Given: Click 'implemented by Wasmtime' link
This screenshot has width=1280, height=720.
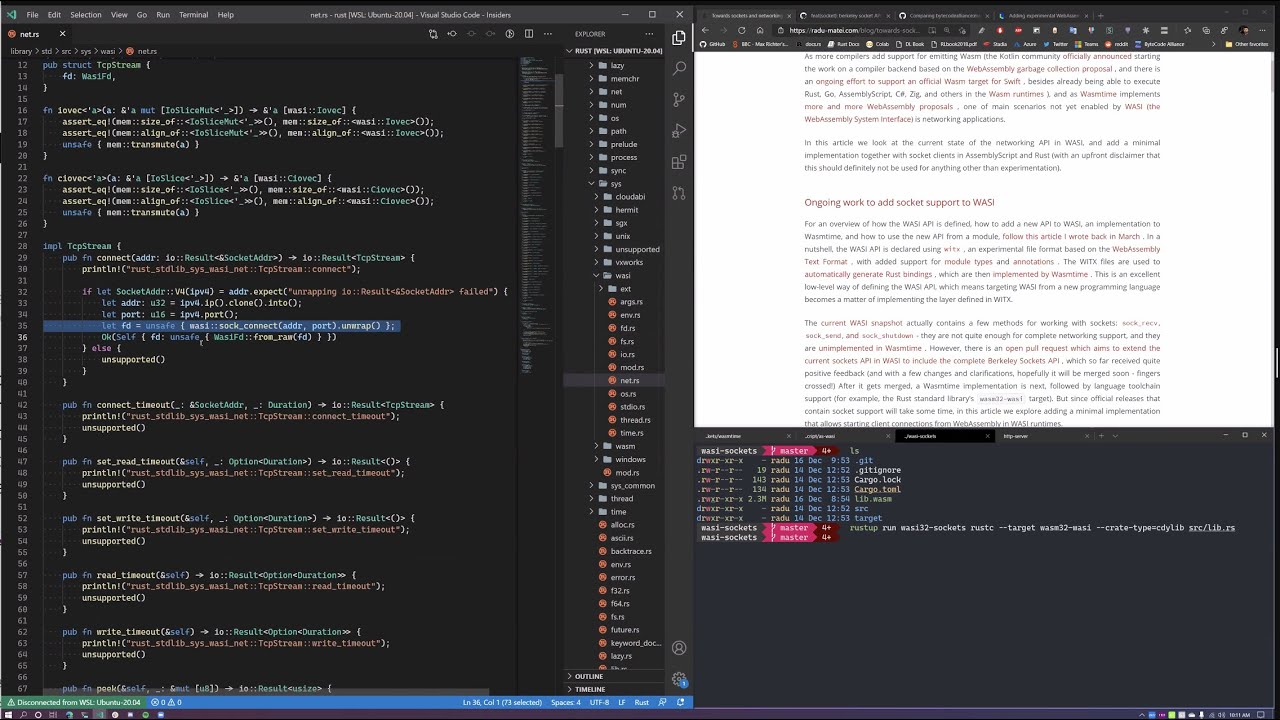Looking at the screenshot, I should [x=1040, y=274].
